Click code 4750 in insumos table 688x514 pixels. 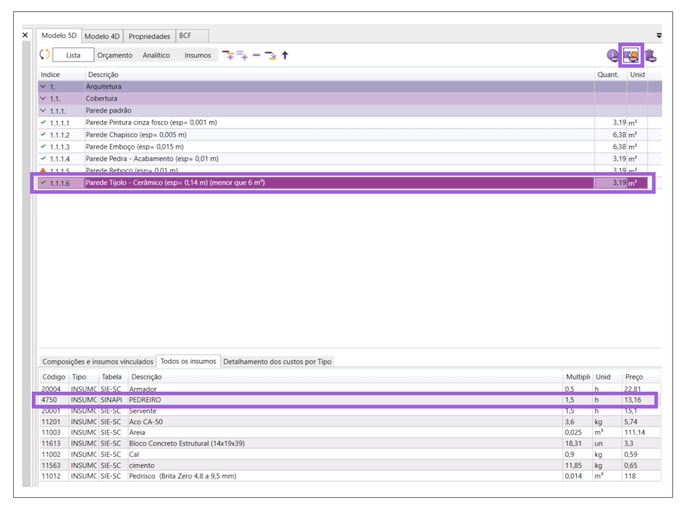49,400
